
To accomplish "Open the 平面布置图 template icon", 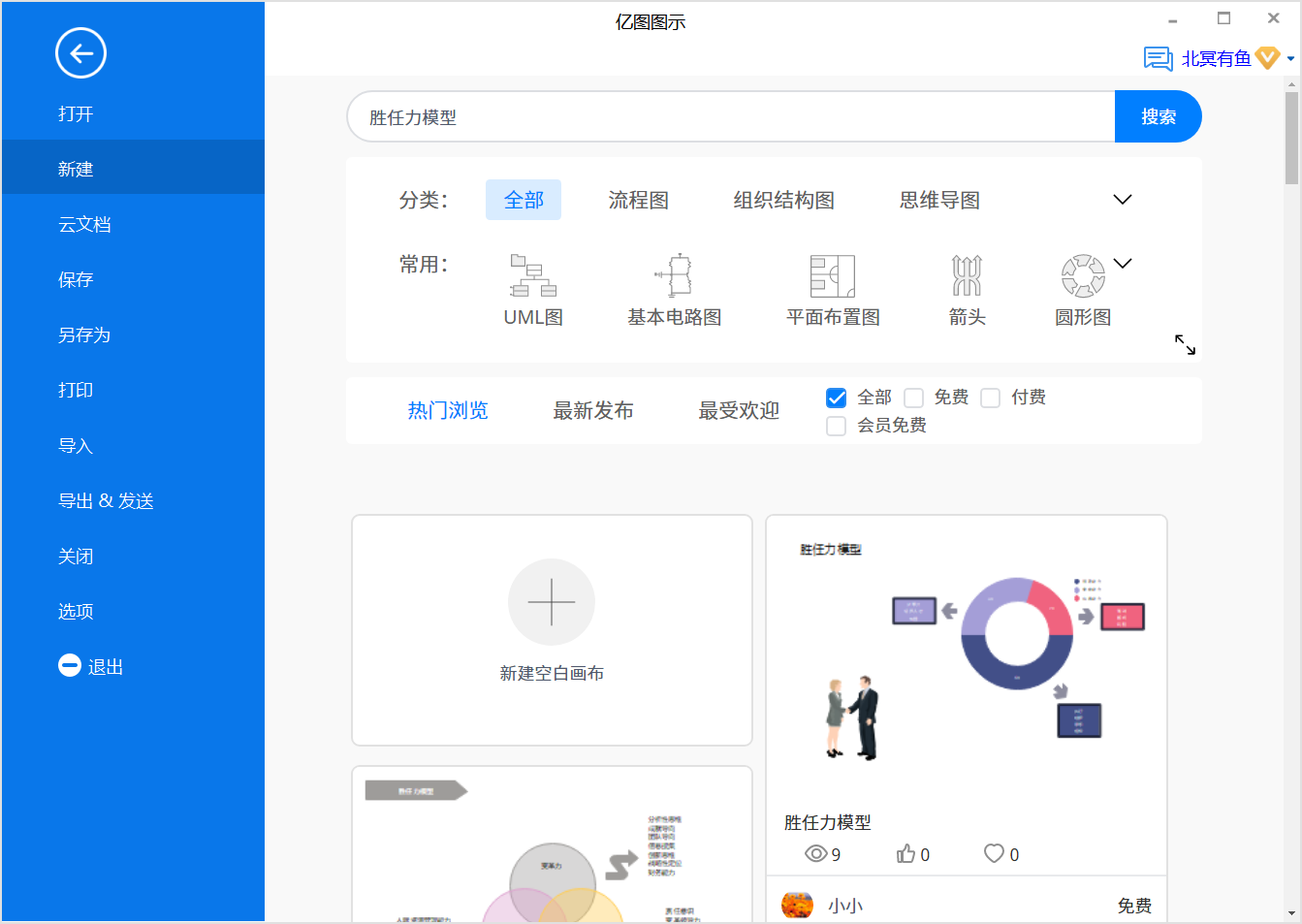I will [833, 275].
